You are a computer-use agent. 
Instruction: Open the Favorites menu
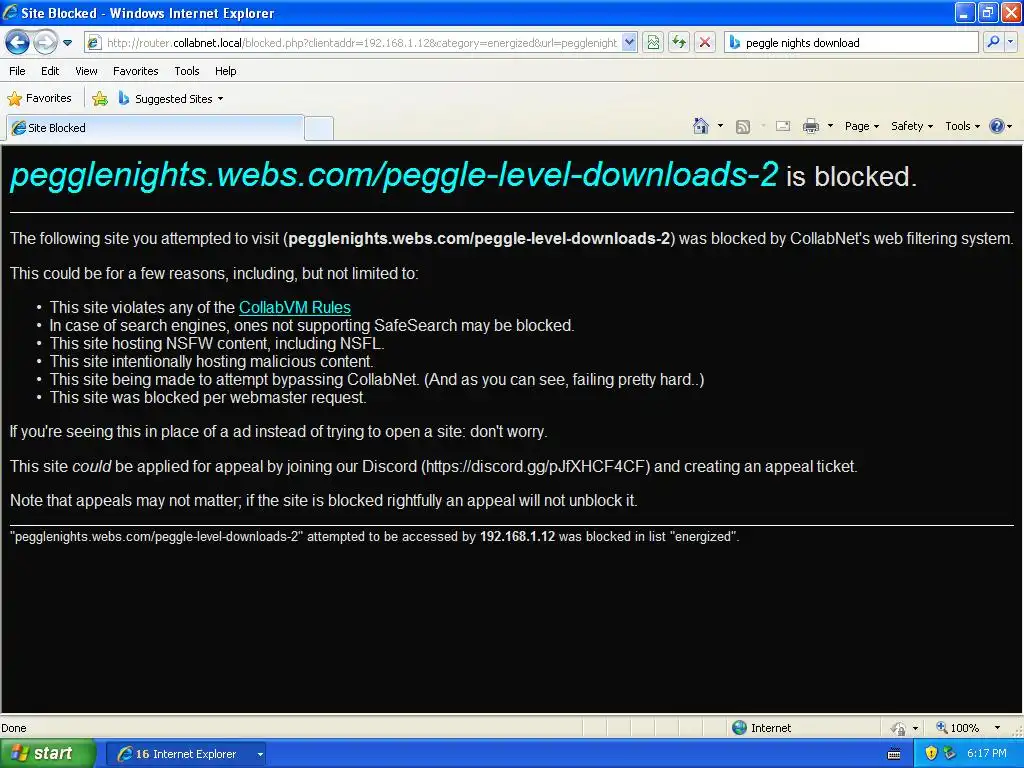[136, 71]
